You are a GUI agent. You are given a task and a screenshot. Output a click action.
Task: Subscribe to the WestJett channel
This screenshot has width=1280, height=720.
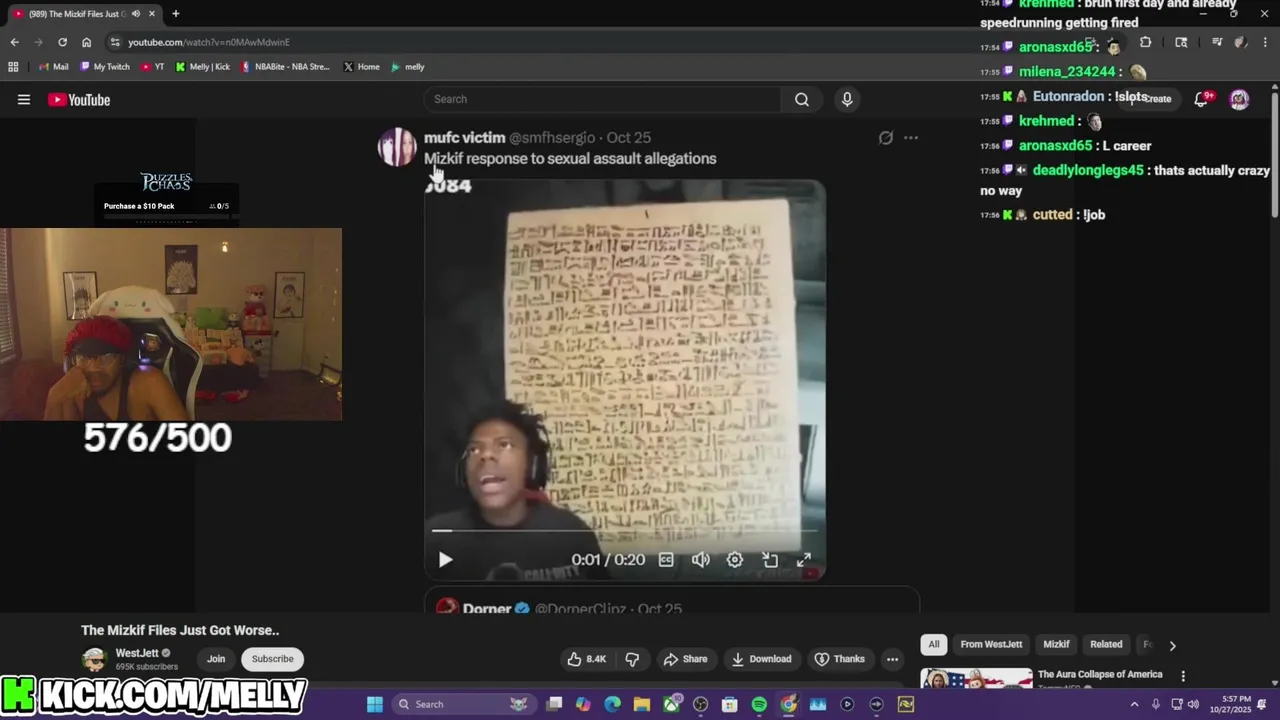272,659
